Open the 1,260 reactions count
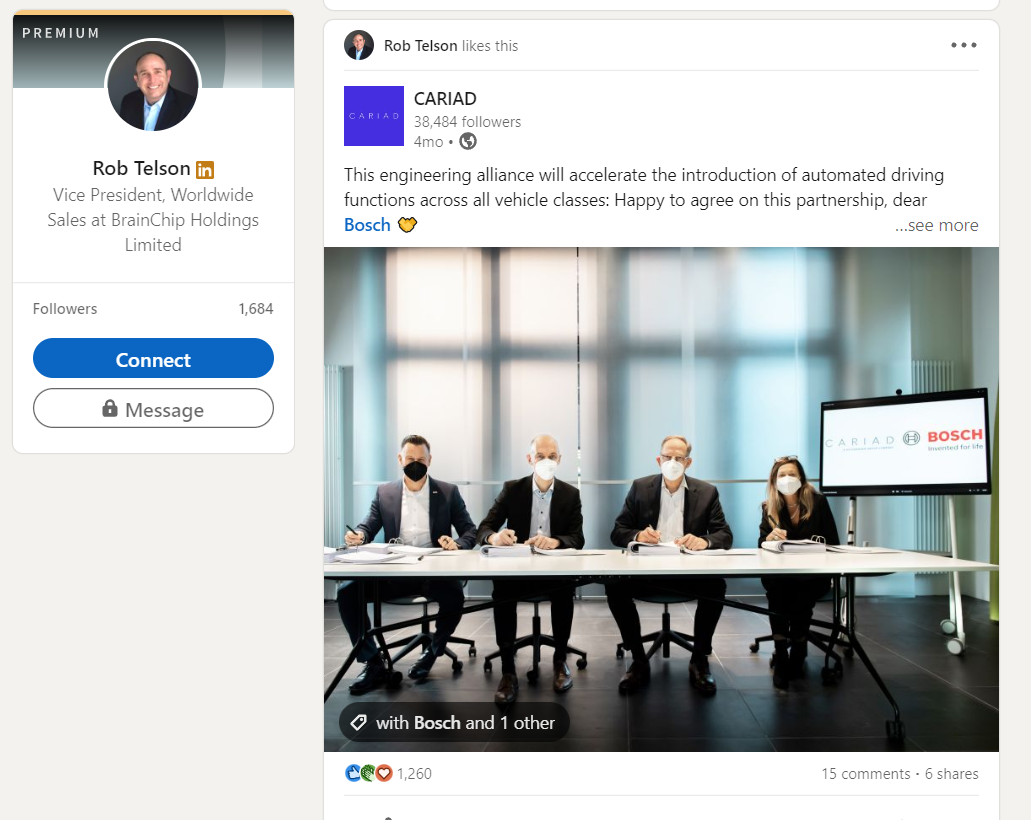Viewport: 1031px width, 820px height. tap(414, 774)
